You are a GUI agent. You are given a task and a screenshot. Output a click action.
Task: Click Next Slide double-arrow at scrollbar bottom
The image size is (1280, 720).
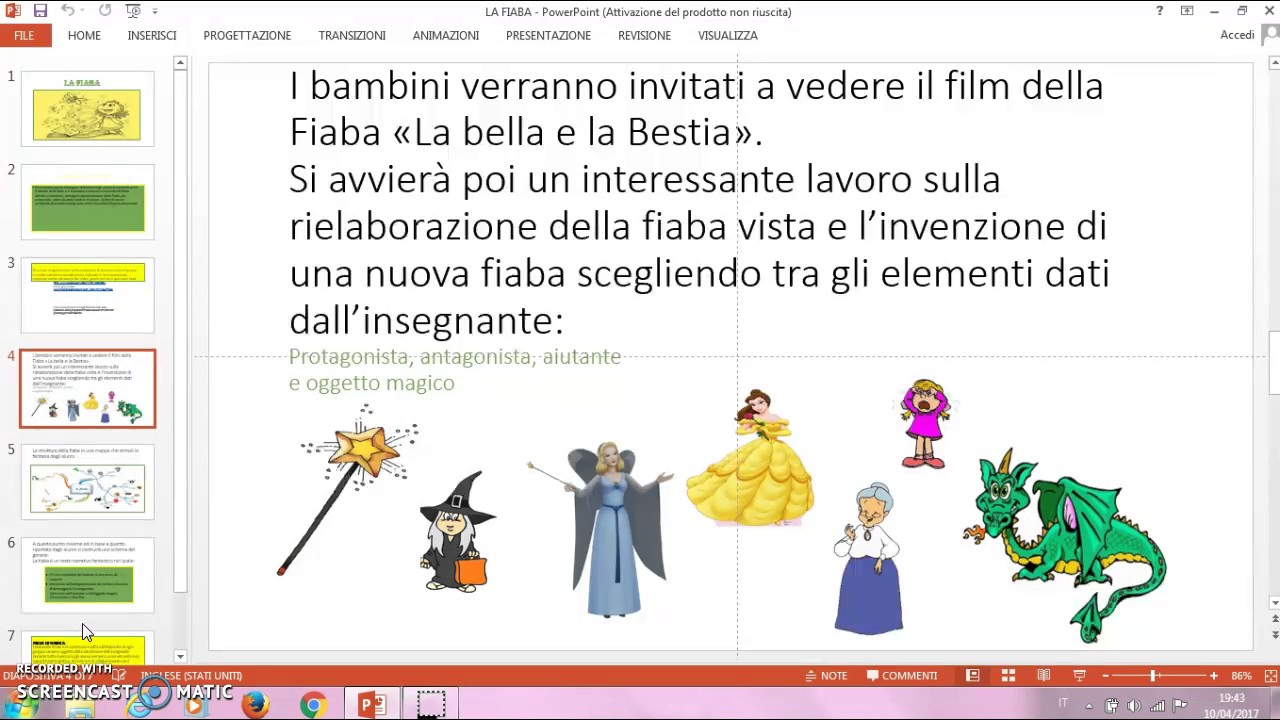coord(1274,635)
